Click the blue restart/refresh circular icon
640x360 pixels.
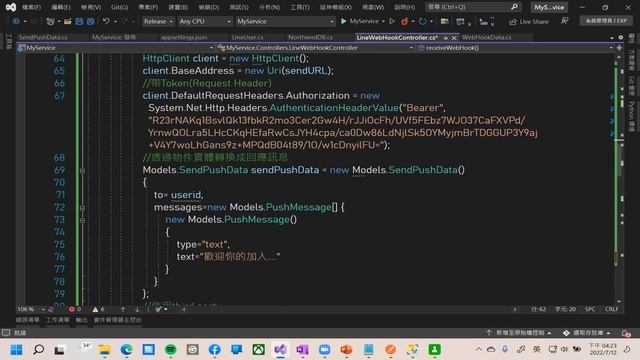(x=422, y=21)
